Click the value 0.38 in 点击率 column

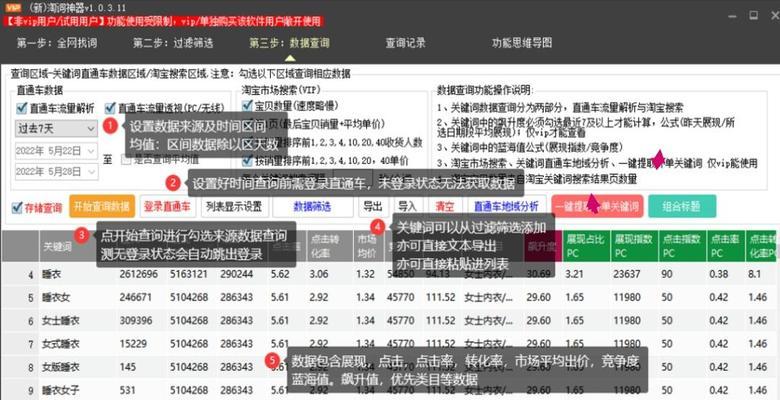click(719, 274)
